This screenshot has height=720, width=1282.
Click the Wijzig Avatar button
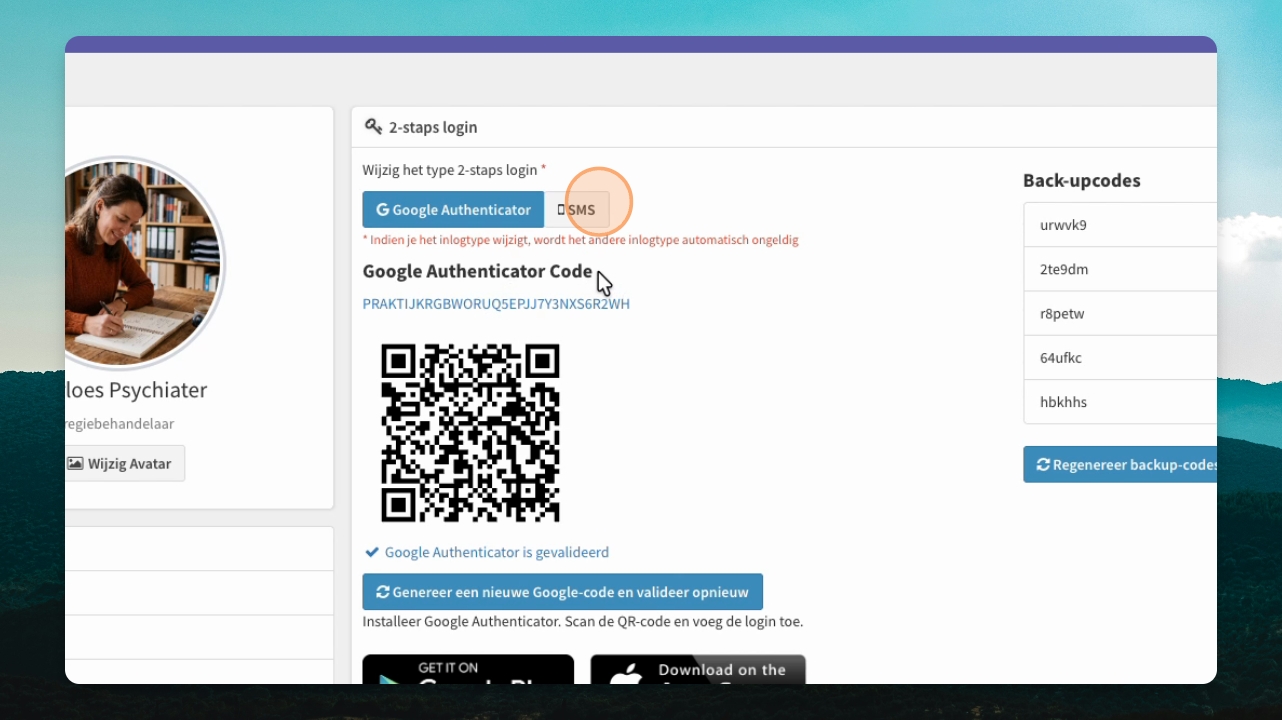point(124,463)
